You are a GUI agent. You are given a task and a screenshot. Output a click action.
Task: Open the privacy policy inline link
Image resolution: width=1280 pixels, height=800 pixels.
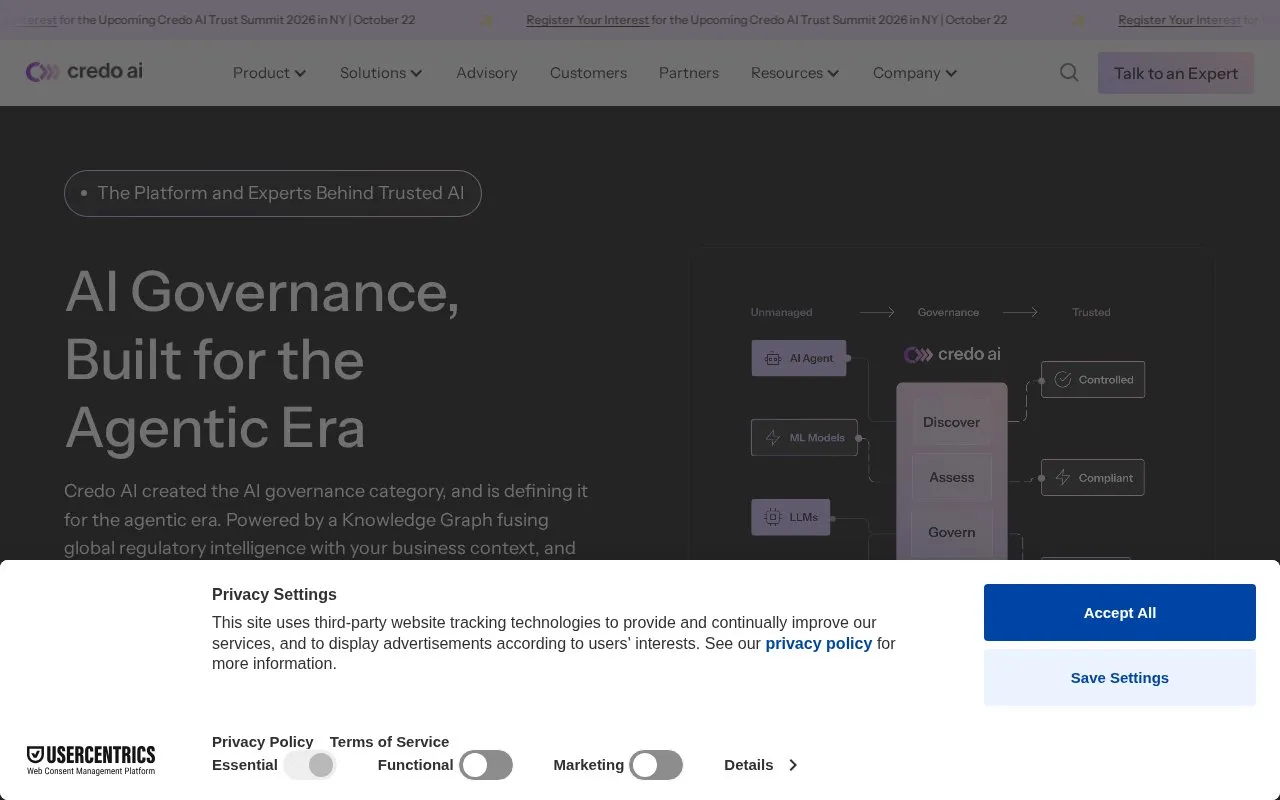coord(819,643)
